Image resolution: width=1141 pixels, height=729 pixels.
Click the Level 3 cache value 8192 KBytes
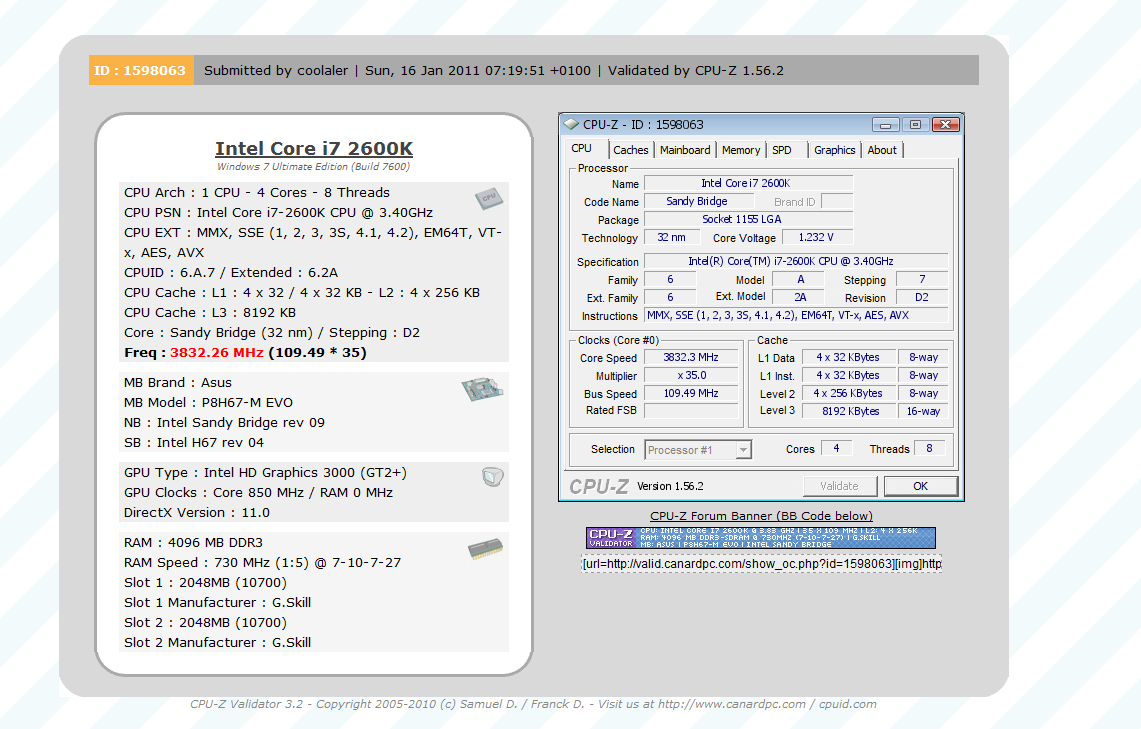[850, 411]
